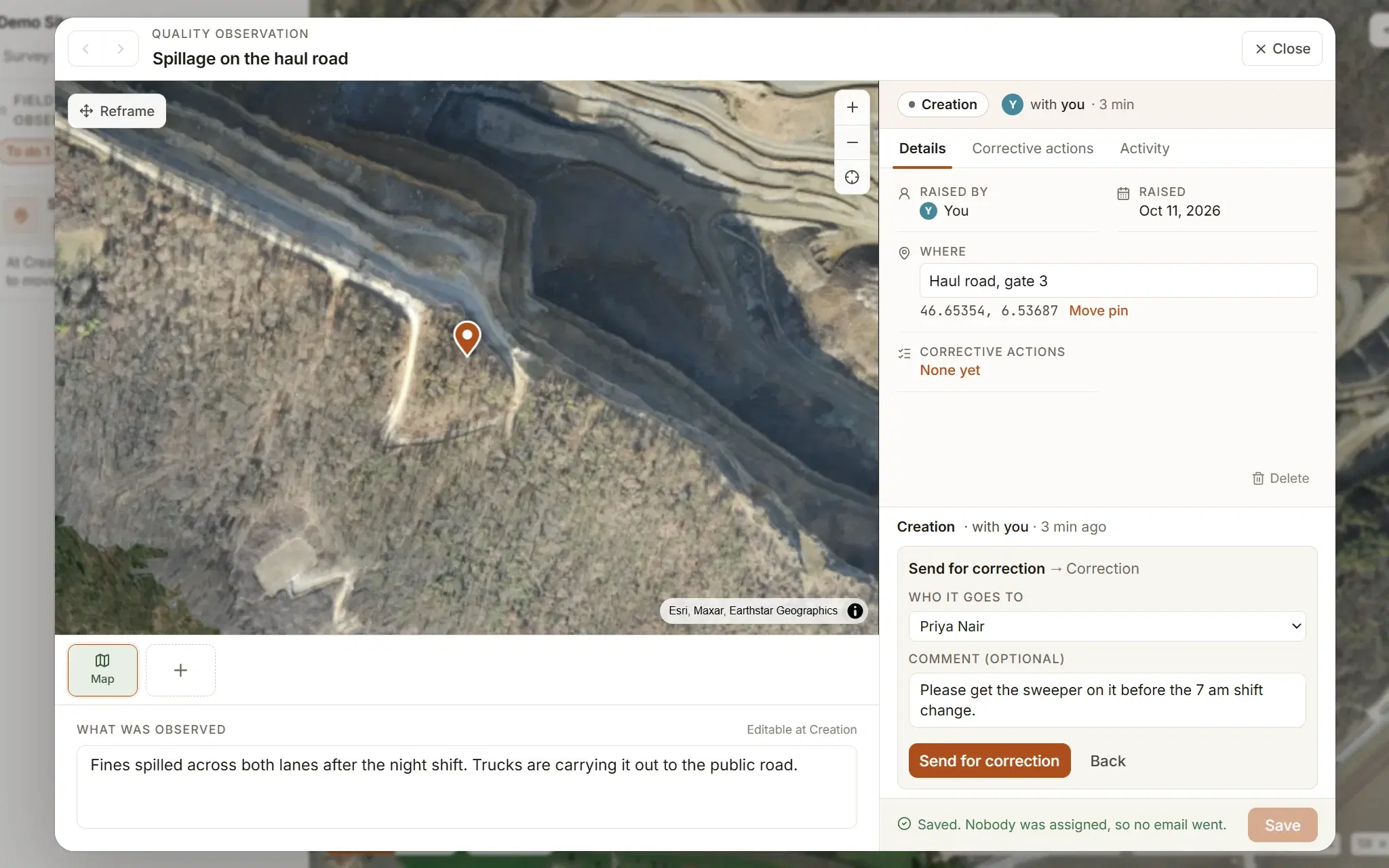Viewport: 1389px width, 868px height.
Task: Click the Y avatar beside 'with you'
Action: [1012, 104]
